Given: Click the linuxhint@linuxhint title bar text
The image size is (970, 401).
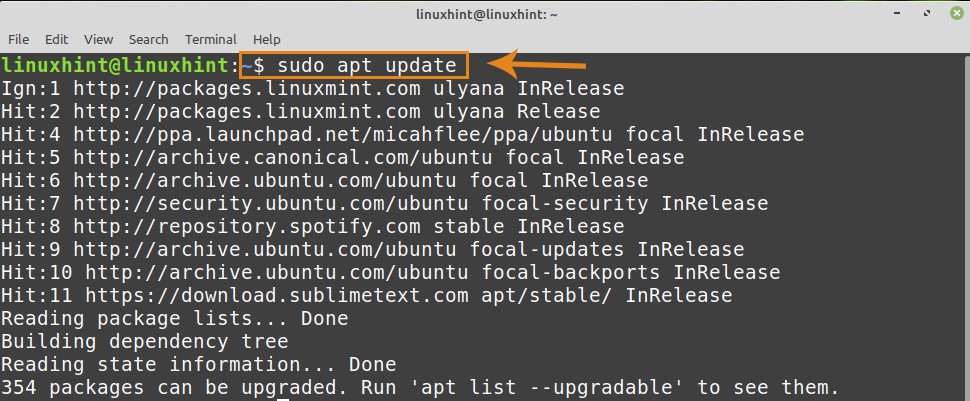Looking at the screenshot, I should tap(484, 13).
